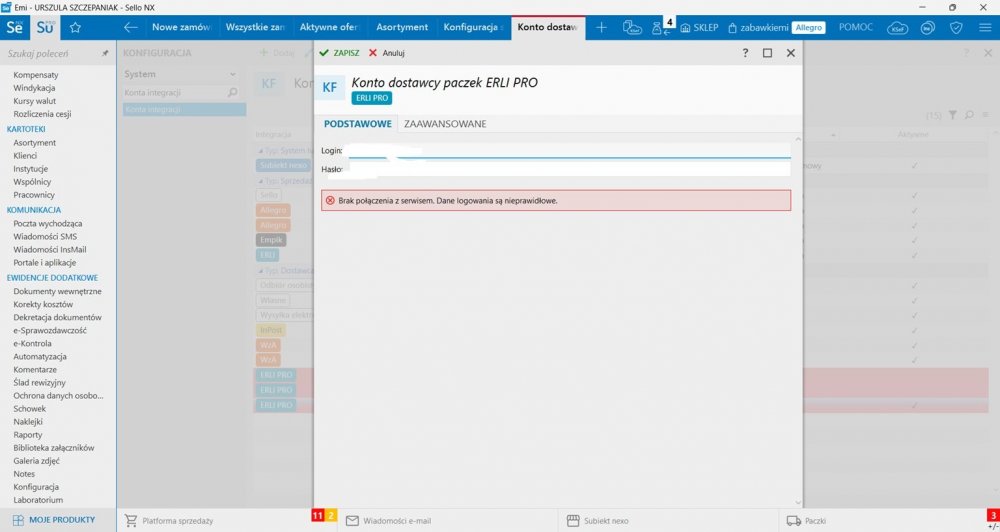
Task: Close the ERLI PRO account dialog
Action: pyautogui.click(x=791, y=53)
